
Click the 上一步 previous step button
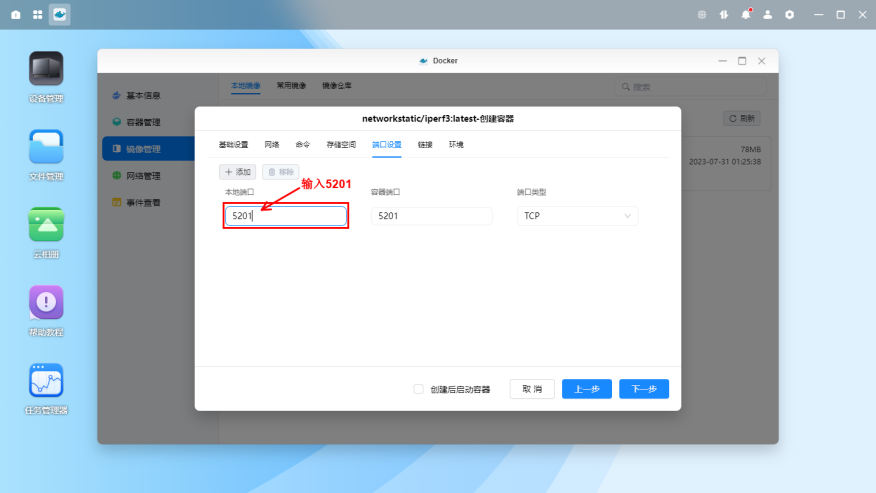pyautogui.click(x=587, y=389)
